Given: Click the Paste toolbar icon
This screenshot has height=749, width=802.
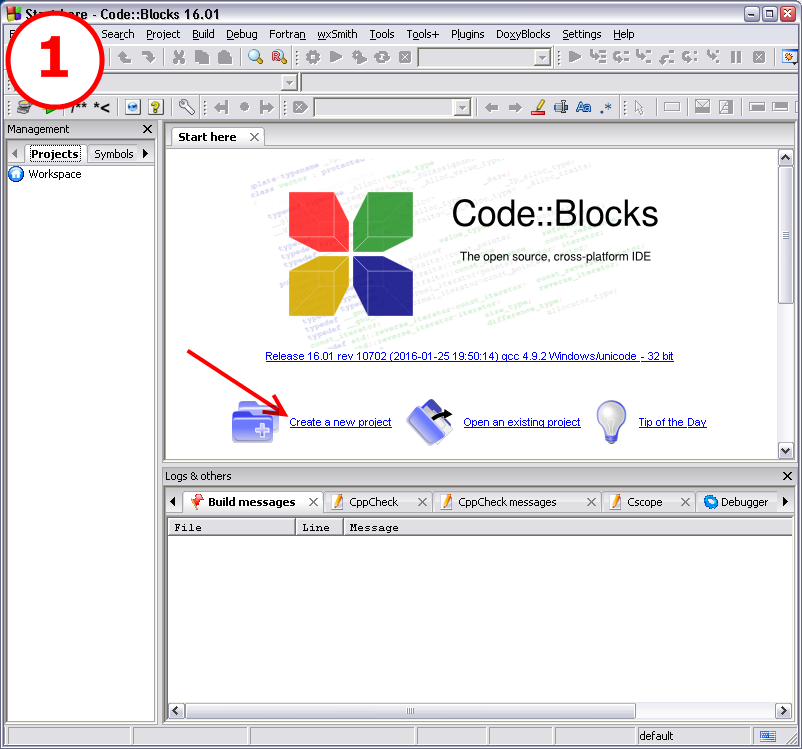Looking at the screenshot, I should coord(225,57).
